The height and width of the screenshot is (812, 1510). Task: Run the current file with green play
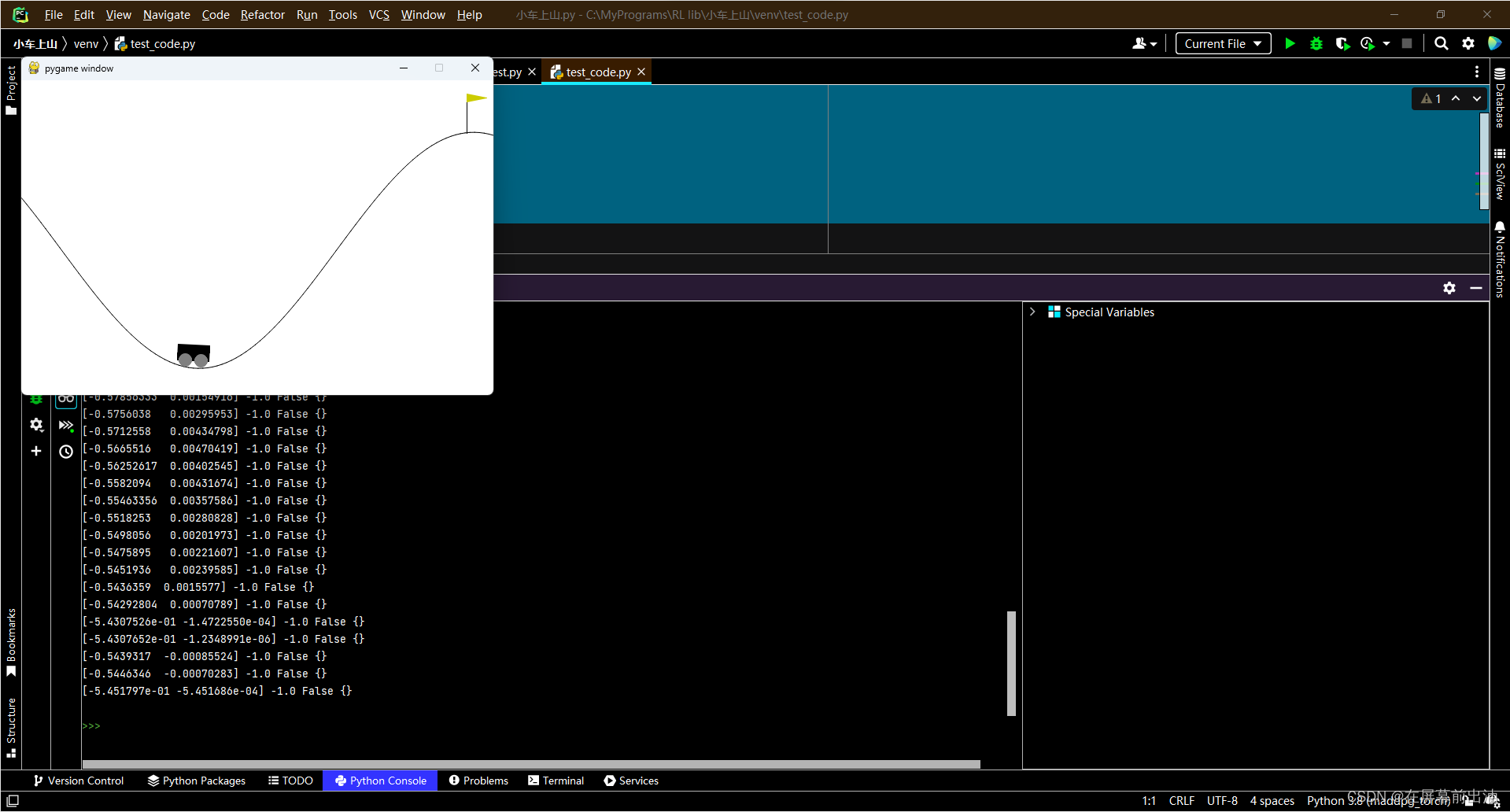1290,43
